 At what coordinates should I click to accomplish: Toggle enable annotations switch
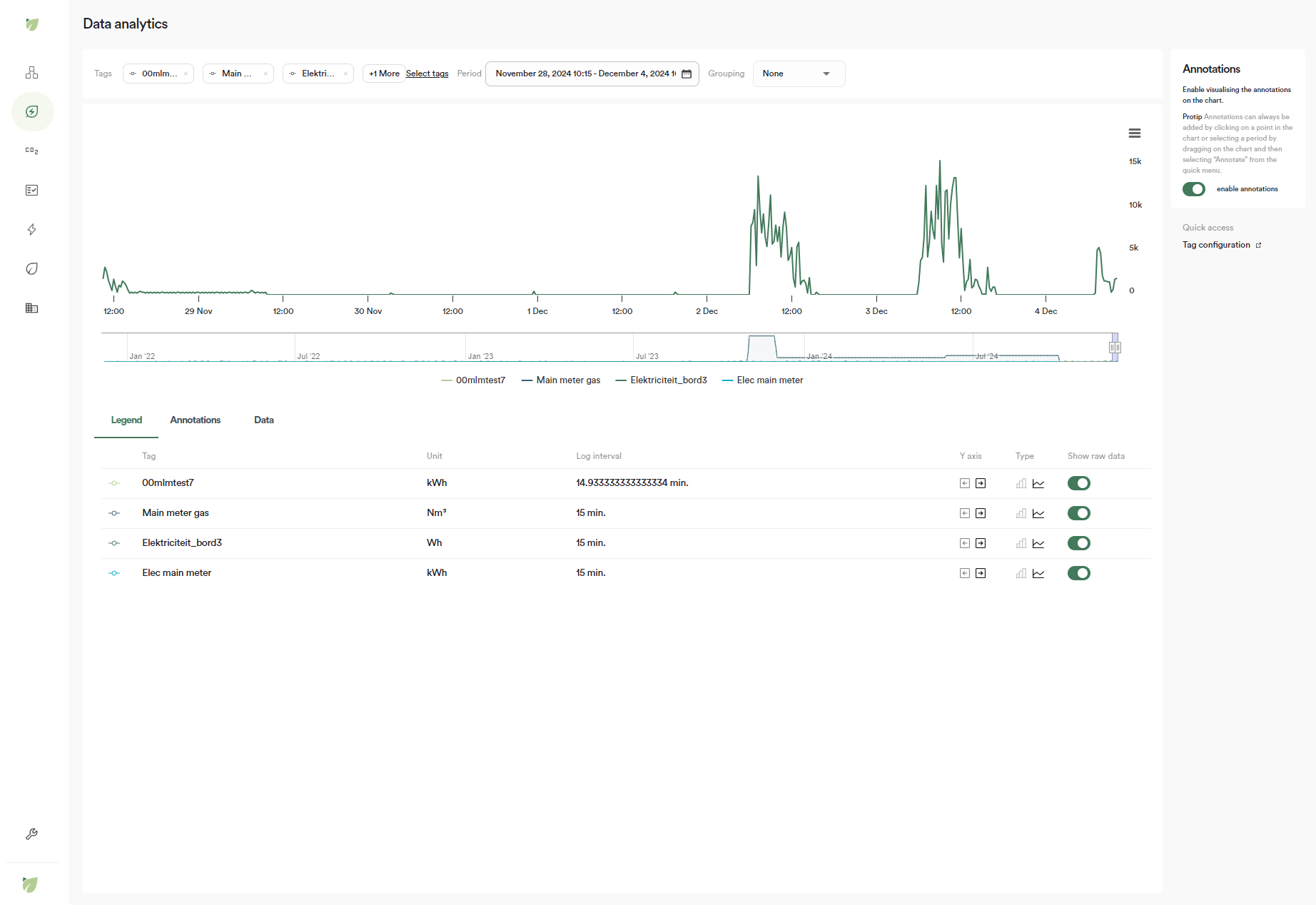coord(1194,189)
